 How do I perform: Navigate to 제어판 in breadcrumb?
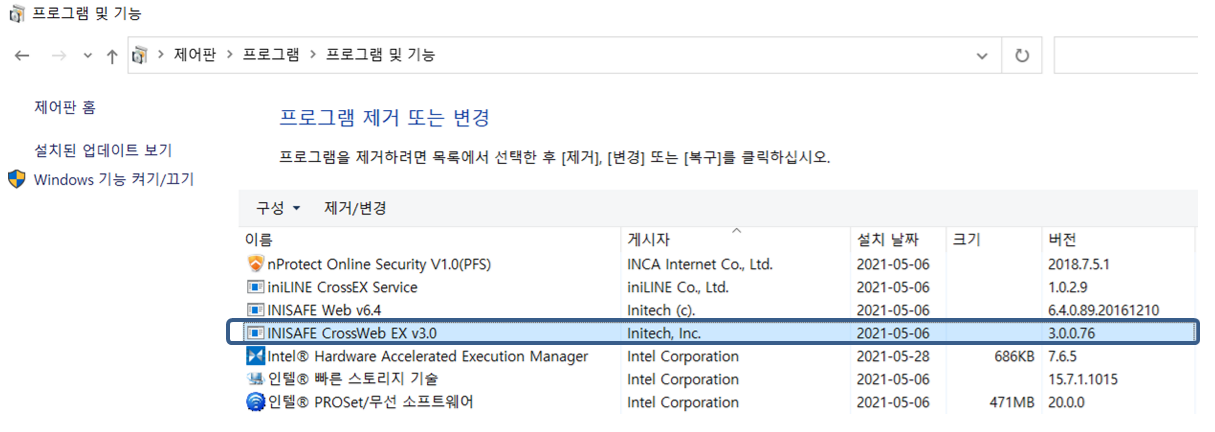click(x=195, y=55)
